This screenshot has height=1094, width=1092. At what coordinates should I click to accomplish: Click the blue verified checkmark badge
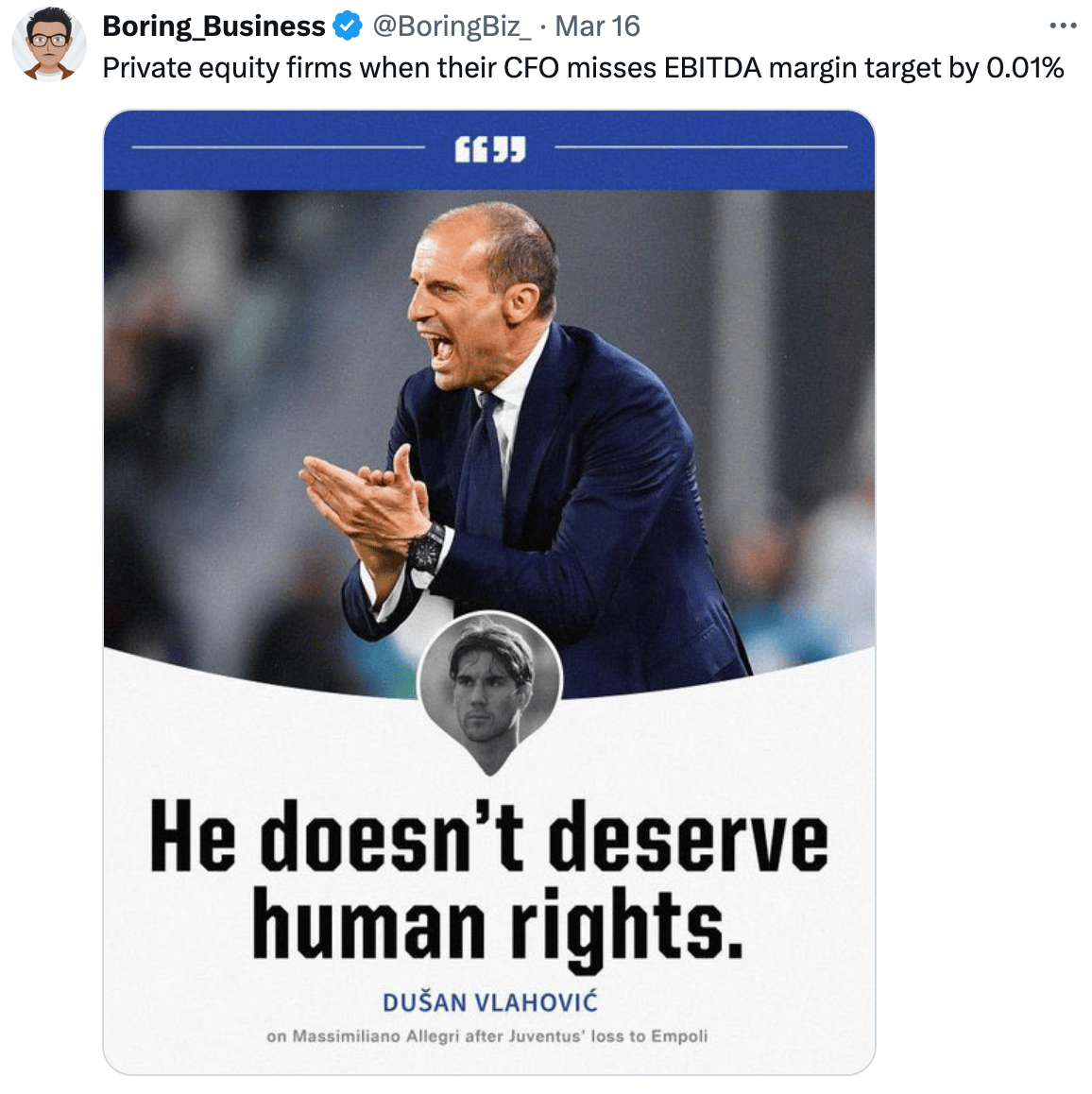coord(347,26)
